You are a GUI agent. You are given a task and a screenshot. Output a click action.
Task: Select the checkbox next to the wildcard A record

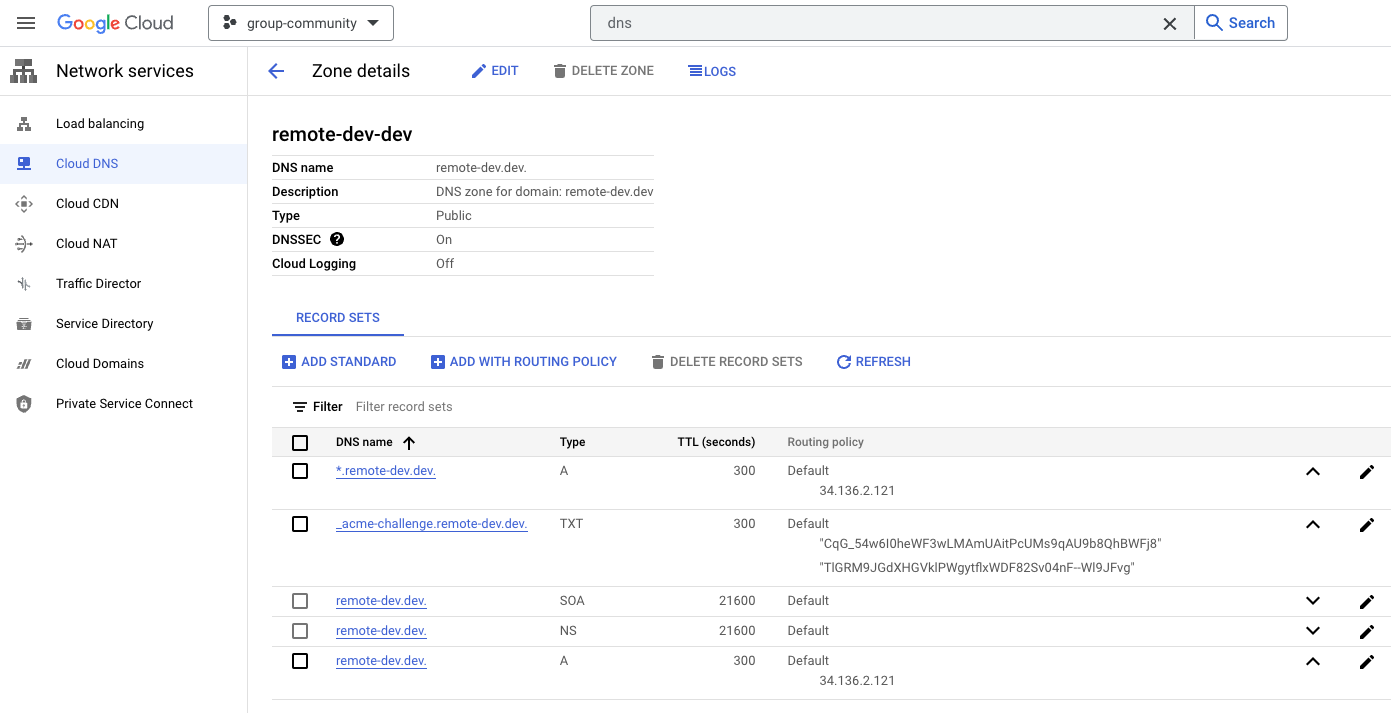[x=300, y=470]
